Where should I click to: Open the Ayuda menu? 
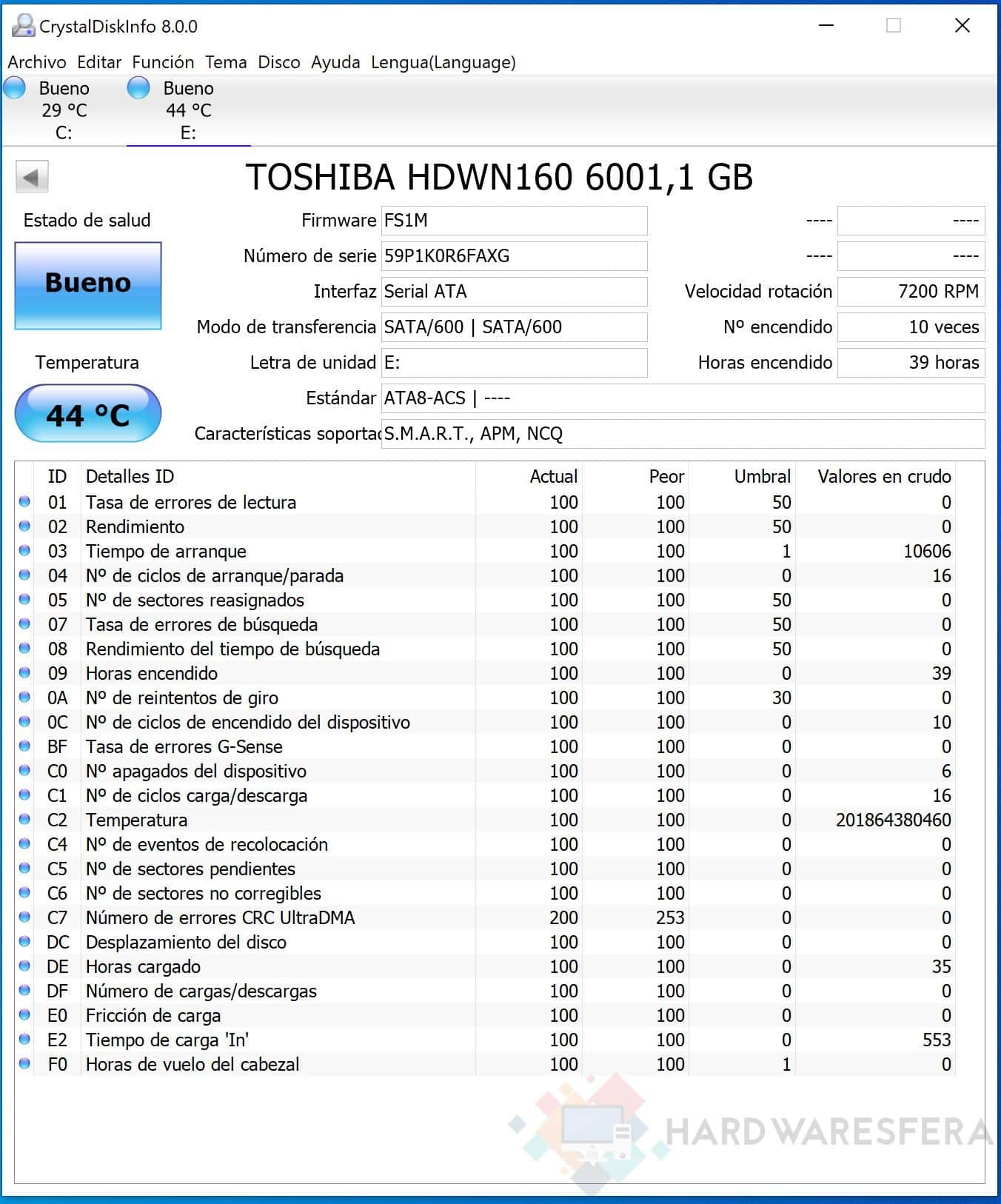(x=335, y=62)
